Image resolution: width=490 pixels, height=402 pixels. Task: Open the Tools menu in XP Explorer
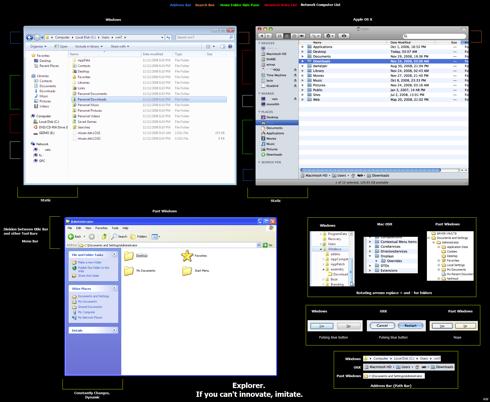[115, 228]
